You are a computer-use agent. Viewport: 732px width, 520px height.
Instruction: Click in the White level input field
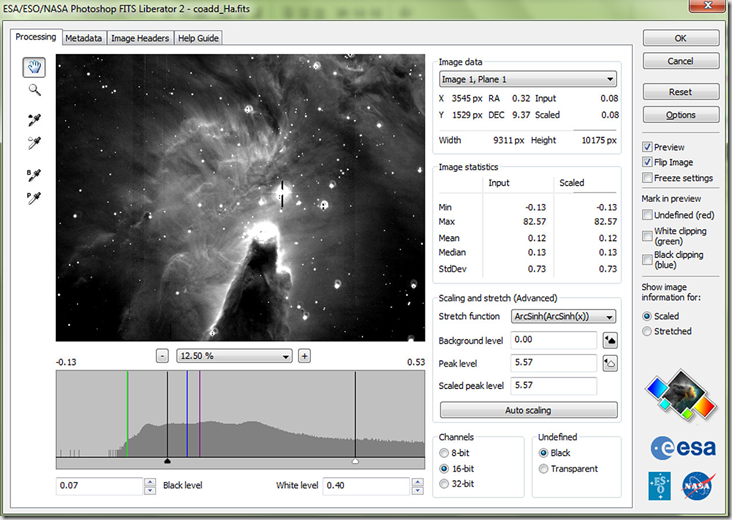(x=366, y=486)
